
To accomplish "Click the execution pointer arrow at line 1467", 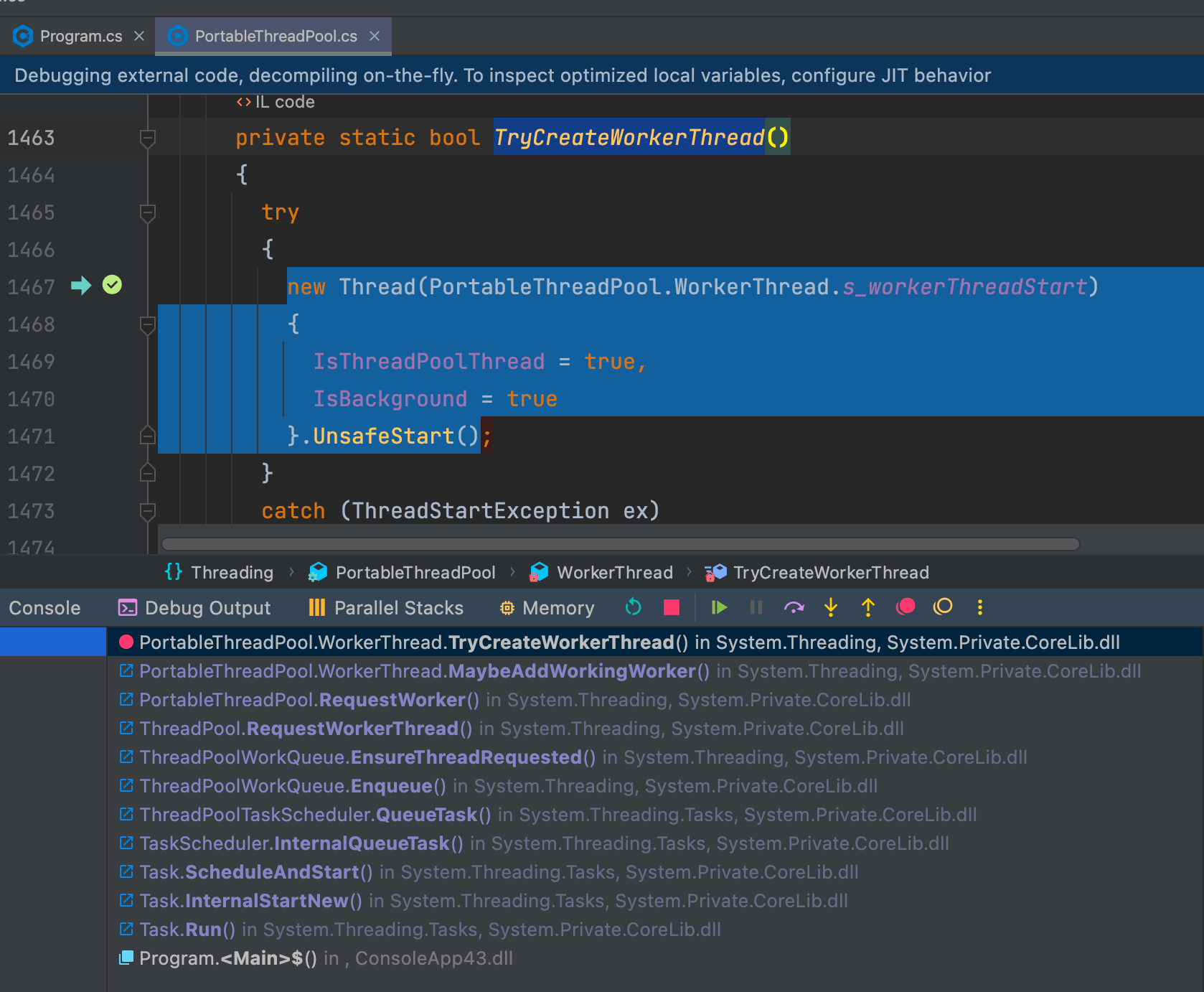I will pyautogui.click(x=81, y=285).
